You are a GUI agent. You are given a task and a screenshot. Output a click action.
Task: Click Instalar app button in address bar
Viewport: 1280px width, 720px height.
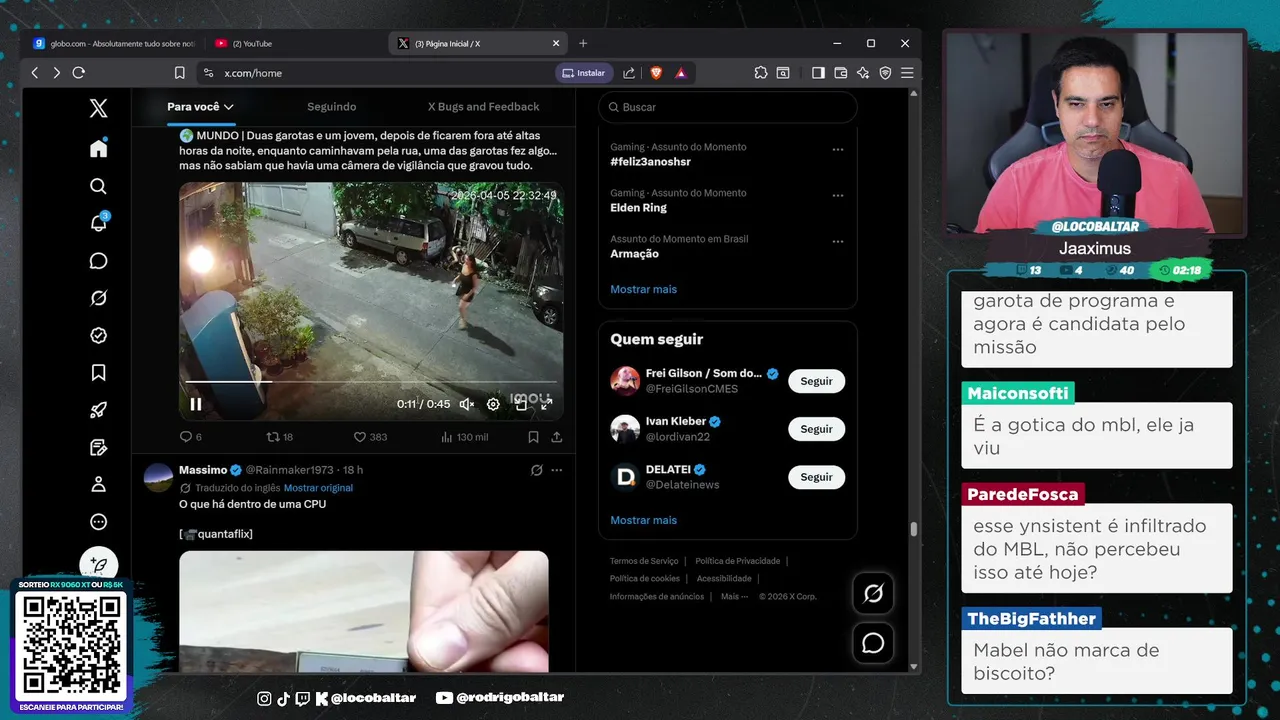click(x=584, y=73)
